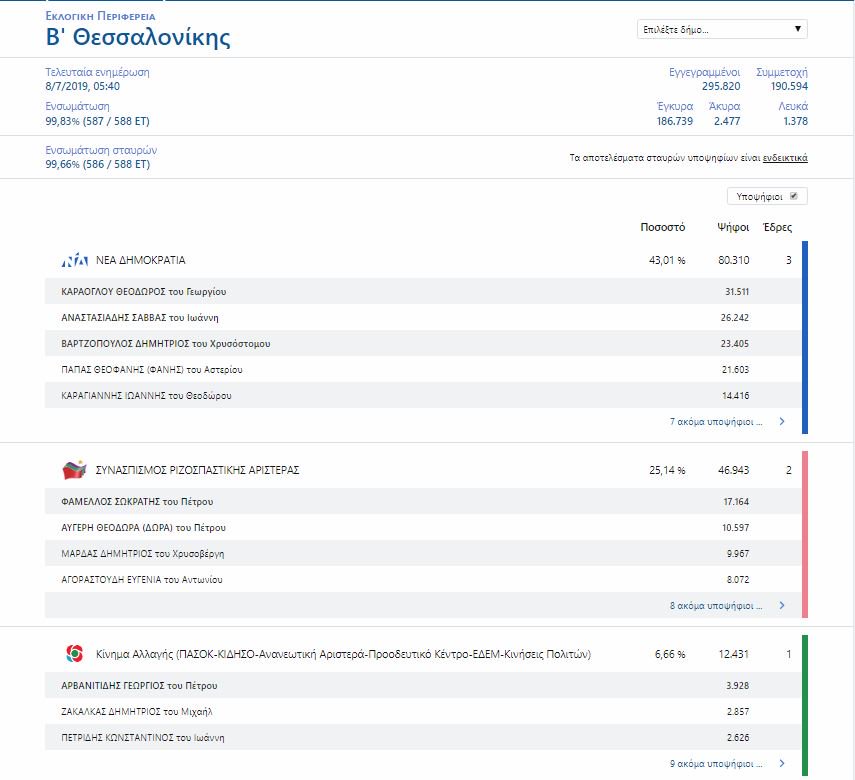Click the chevron arrow next to 8 ακόμα υποψήφιοι
The width and height of the screenshot is (855, 780).
(x=782, y=605)
